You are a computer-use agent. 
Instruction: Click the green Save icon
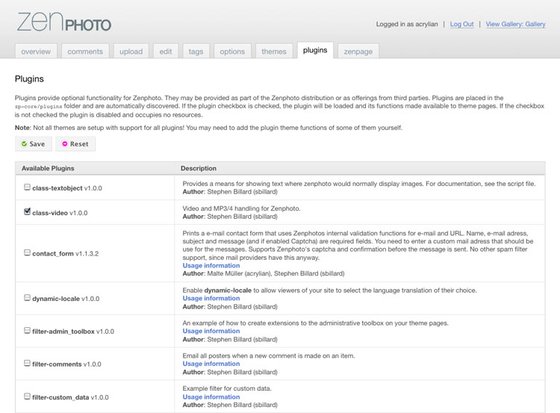24,144
